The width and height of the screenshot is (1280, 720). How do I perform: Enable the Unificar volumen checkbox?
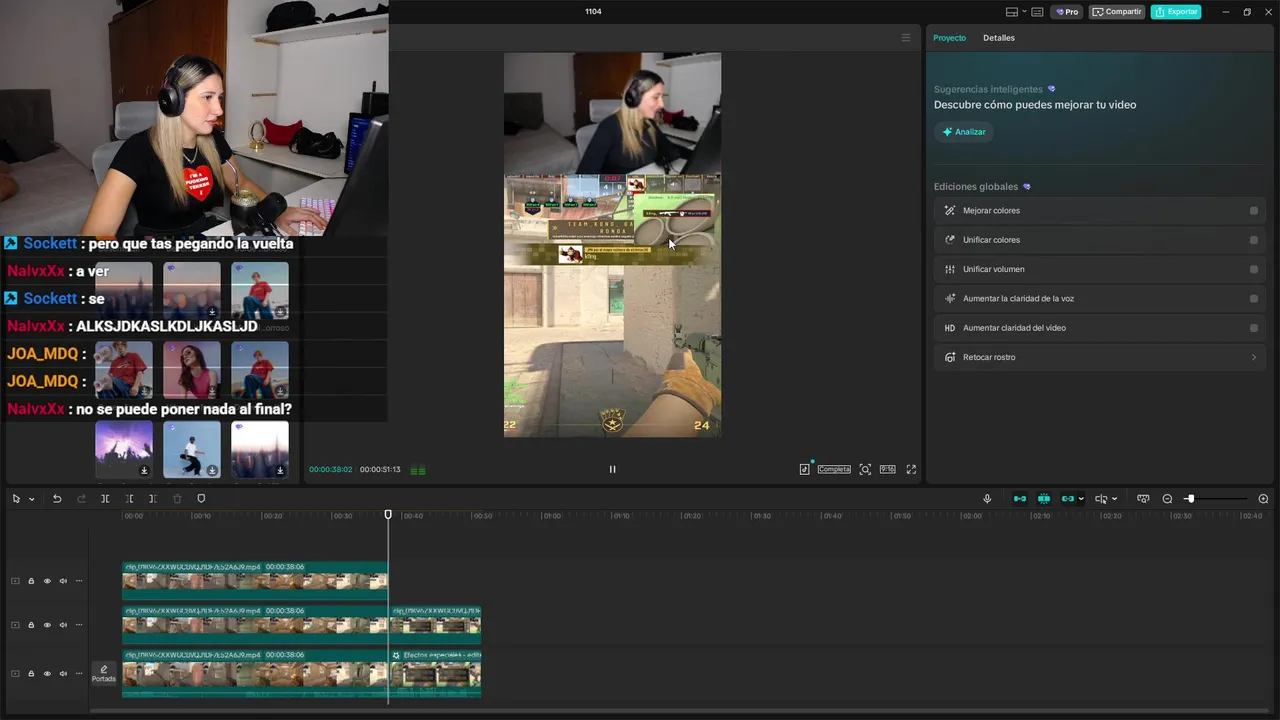1253,269
